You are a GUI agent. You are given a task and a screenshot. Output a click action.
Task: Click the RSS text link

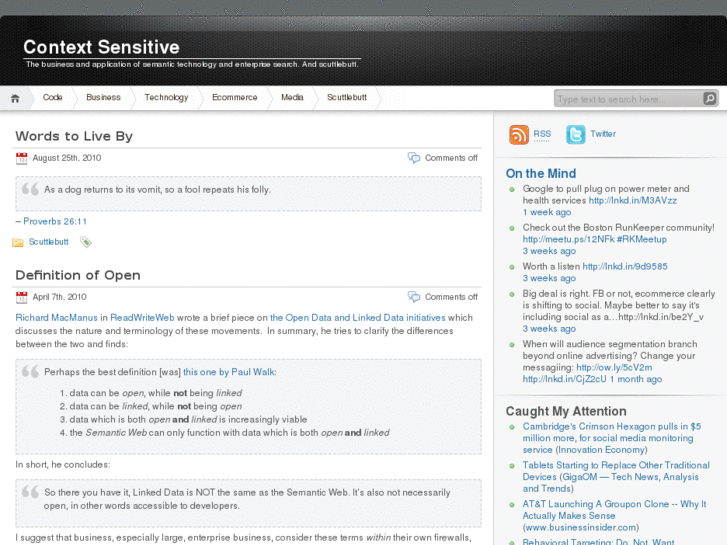[x=542, y=134]
